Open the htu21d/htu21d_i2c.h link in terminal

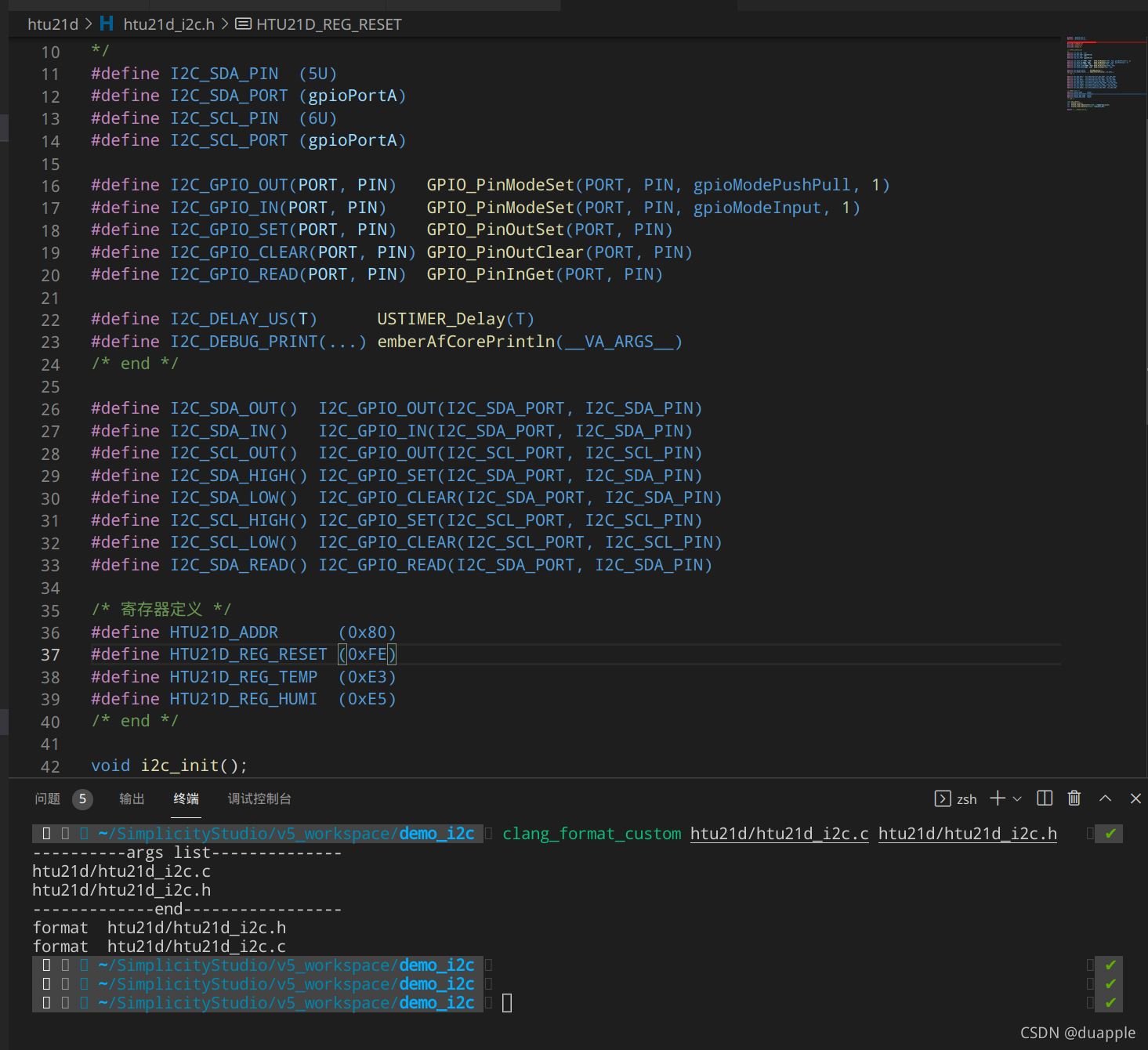click(x=967, y=833)
